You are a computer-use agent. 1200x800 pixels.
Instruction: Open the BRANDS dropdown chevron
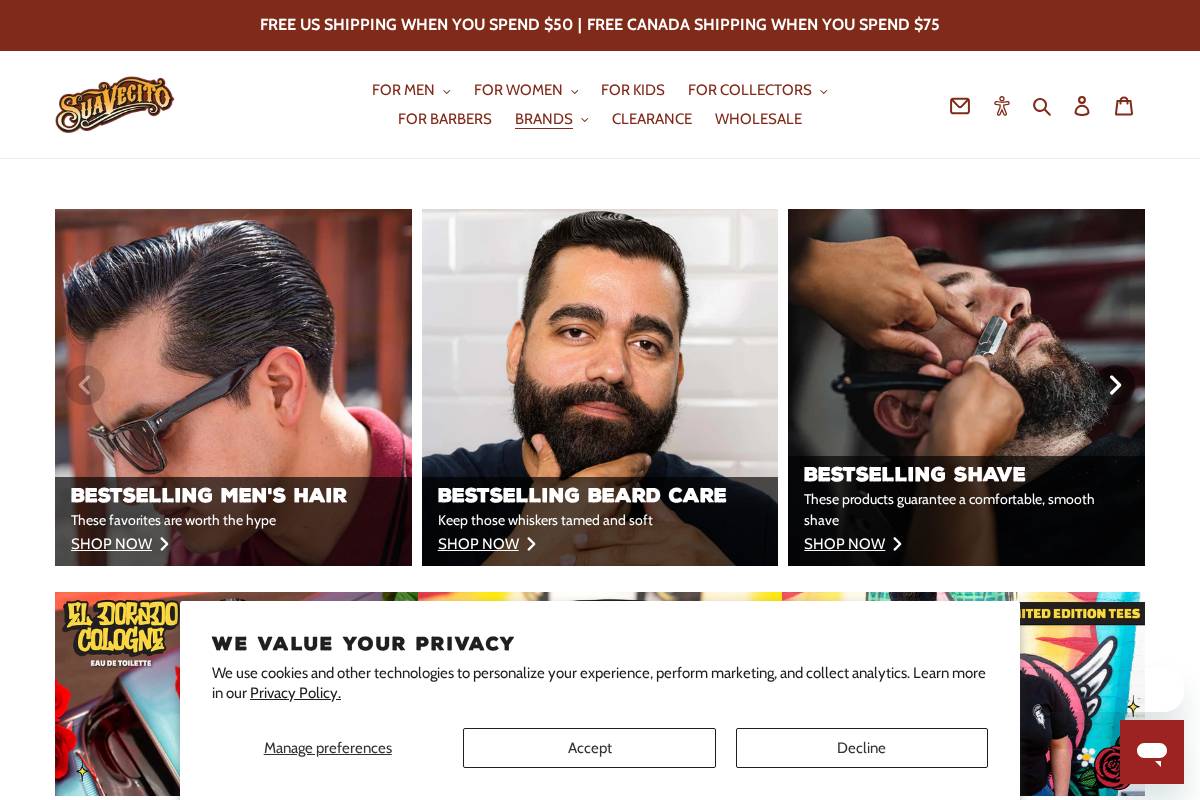tap(584, 119)
